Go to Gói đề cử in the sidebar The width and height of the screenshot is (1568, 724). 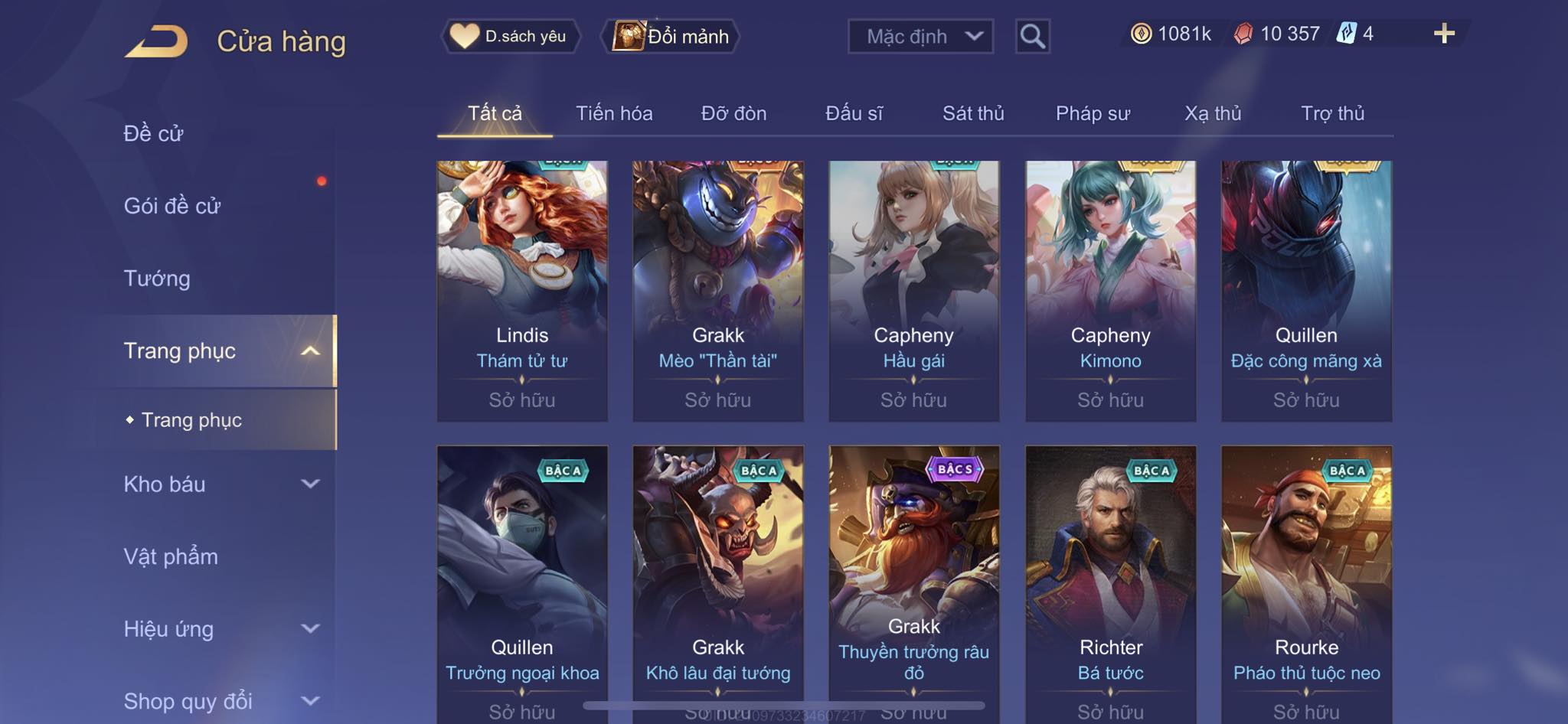(172, 206)
